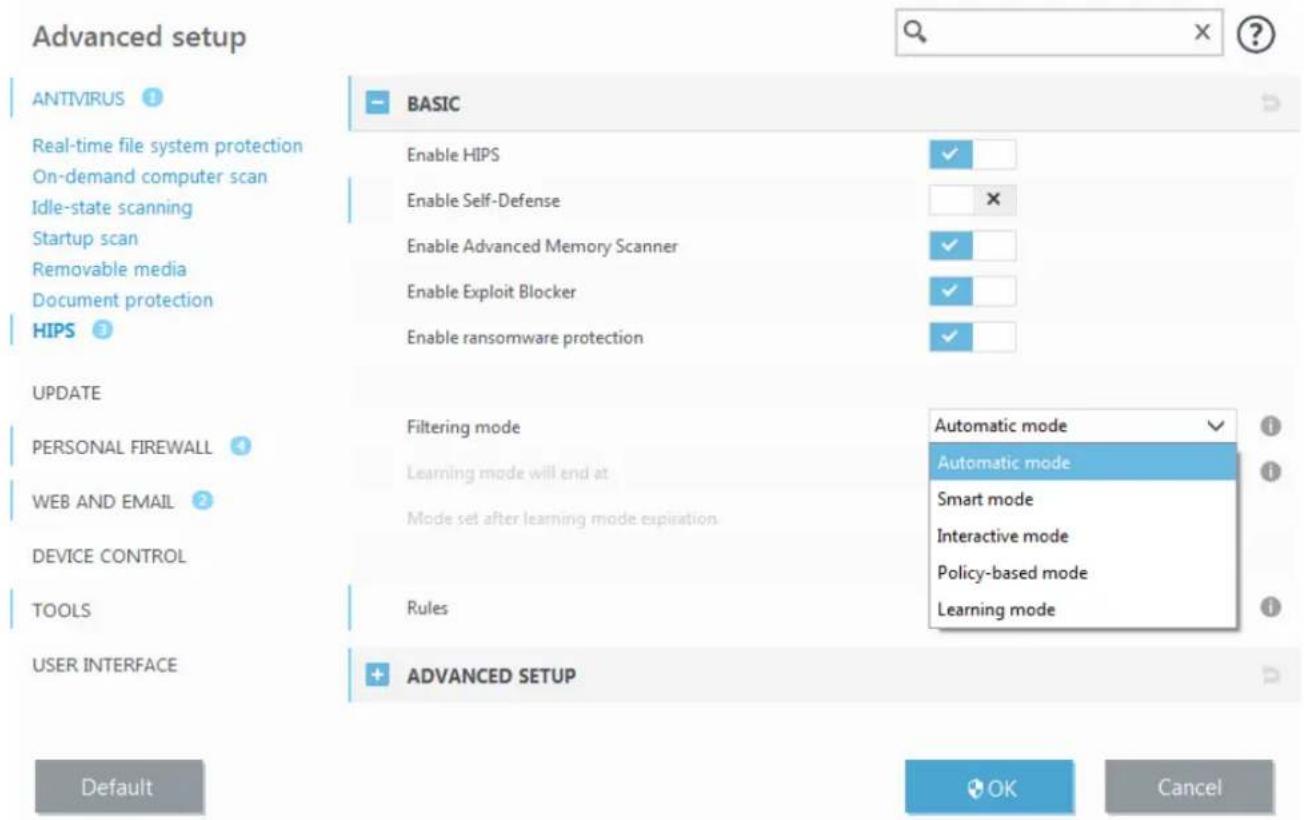This screenshot has width=1304, height=820.
Task: Click the search magnifier icon
Action: point(913,34)
